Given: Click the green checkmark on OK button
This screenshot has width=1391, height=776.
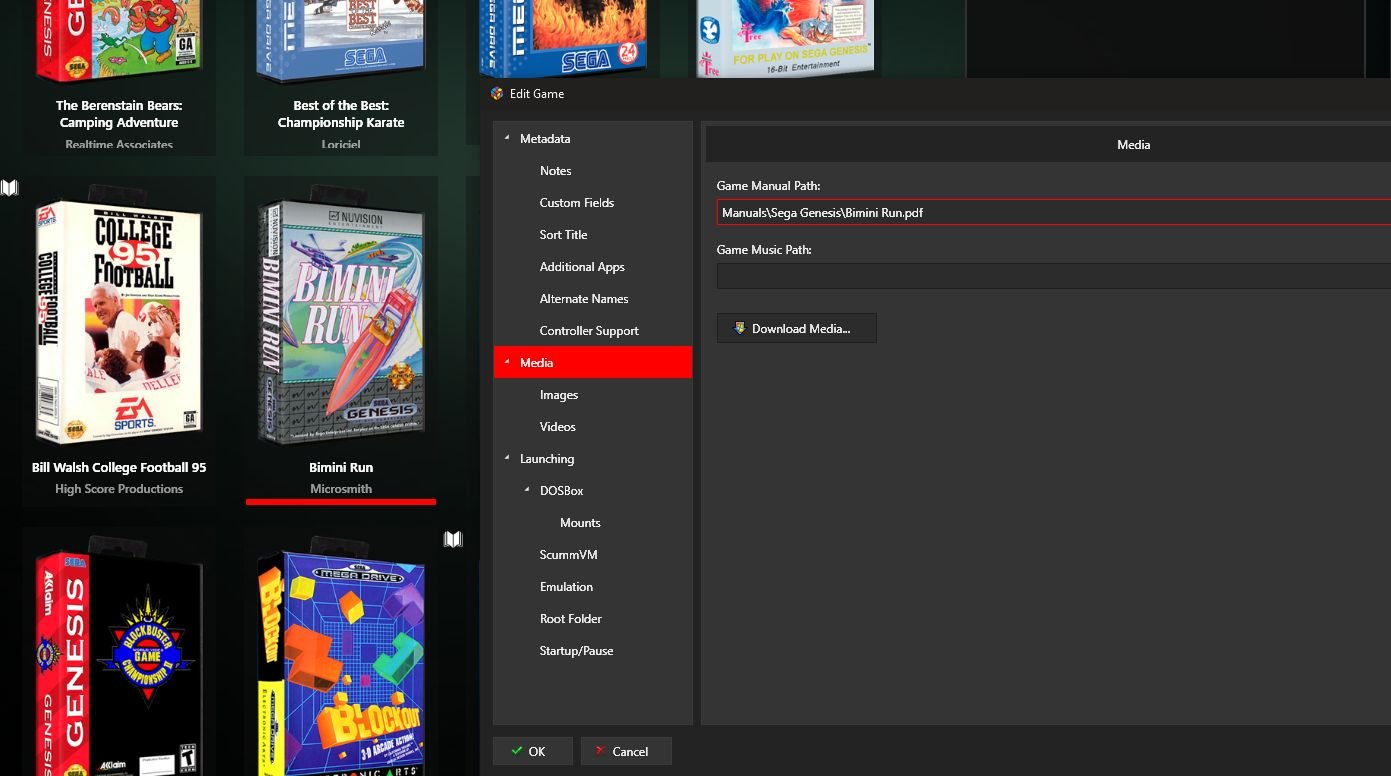Looking at the screenshot, I should pyautogui.click(x=516, y=751).
